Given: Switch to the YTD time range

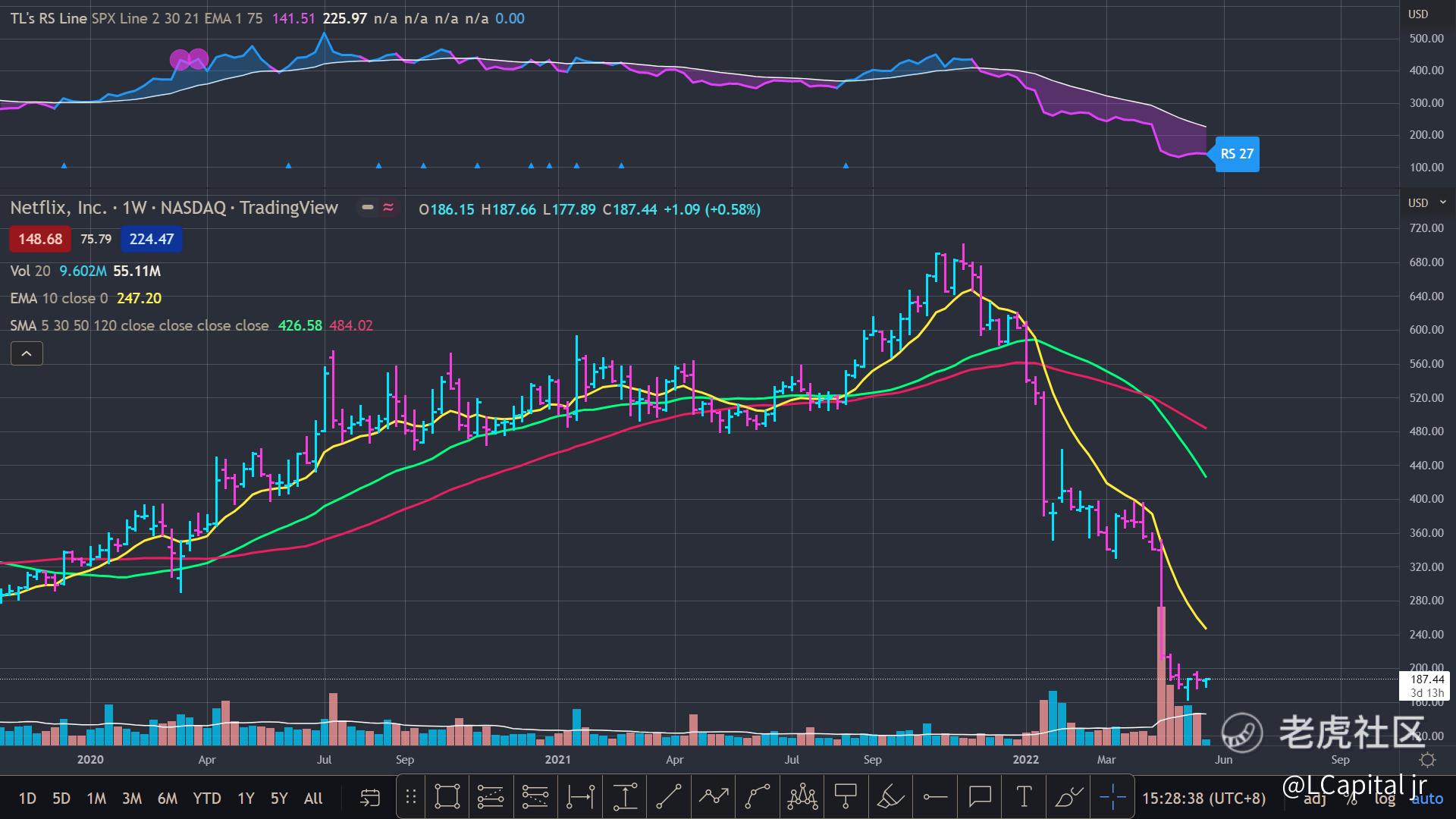Looking at the screenshot, I should point(206,799).
